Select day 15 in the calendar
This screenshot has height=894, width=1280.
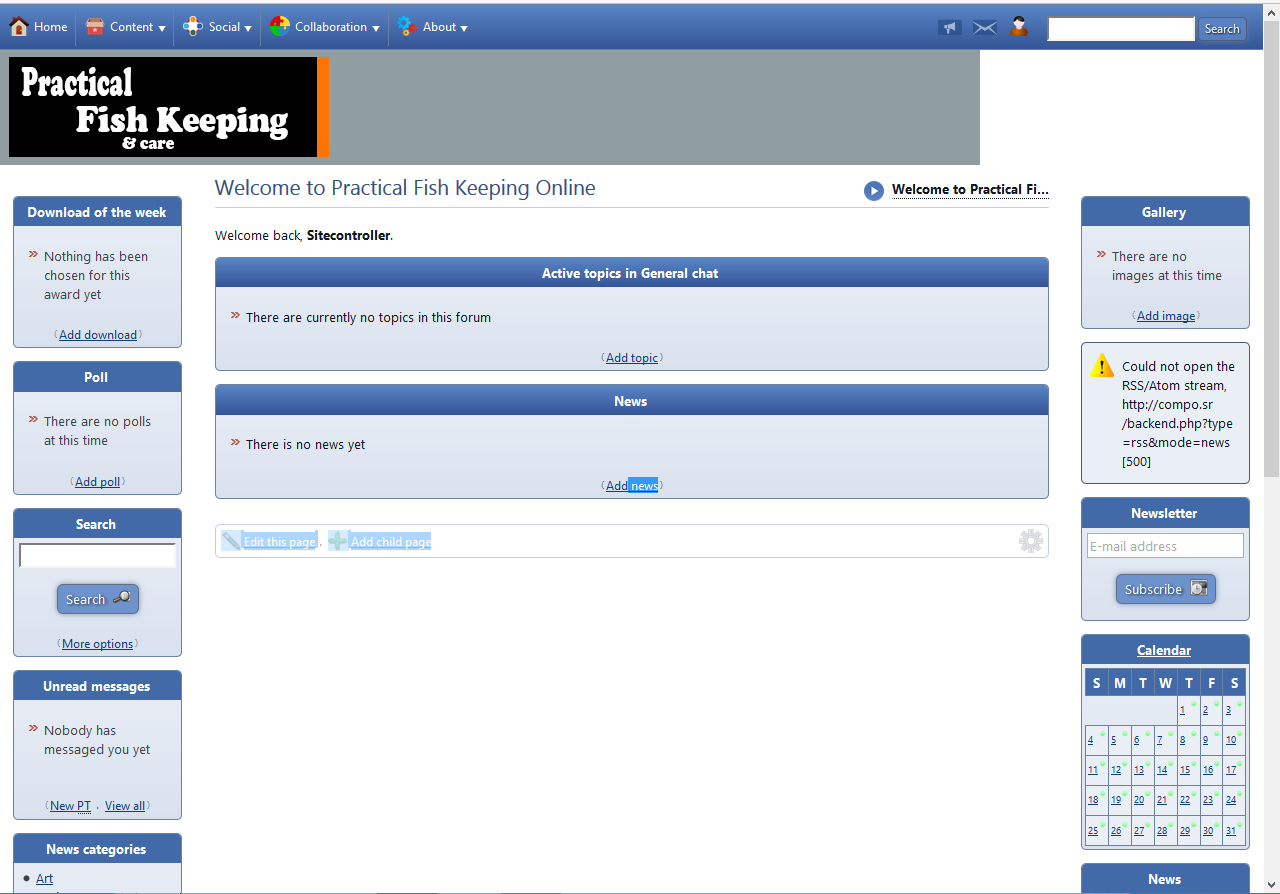[1185, 770]
